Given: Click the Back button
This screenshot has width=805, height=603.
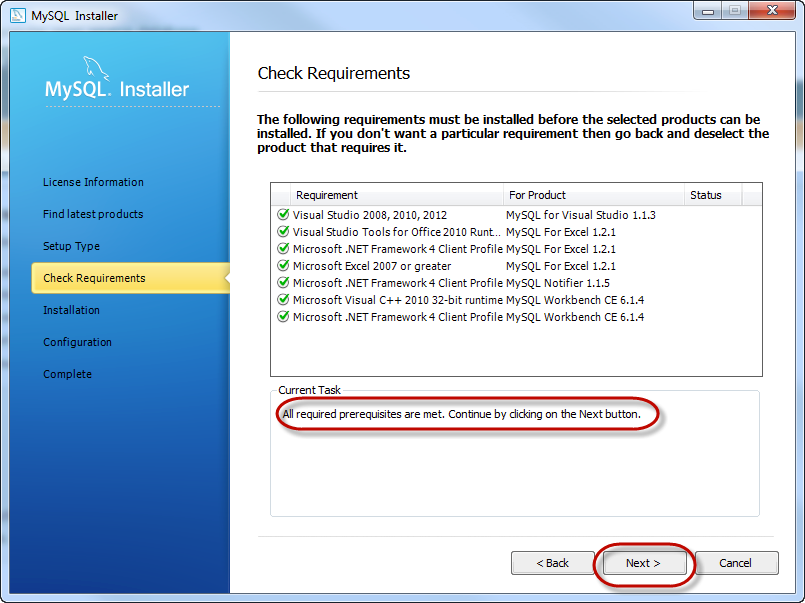Looking at the screenshot, I should [x=552, y=563].
